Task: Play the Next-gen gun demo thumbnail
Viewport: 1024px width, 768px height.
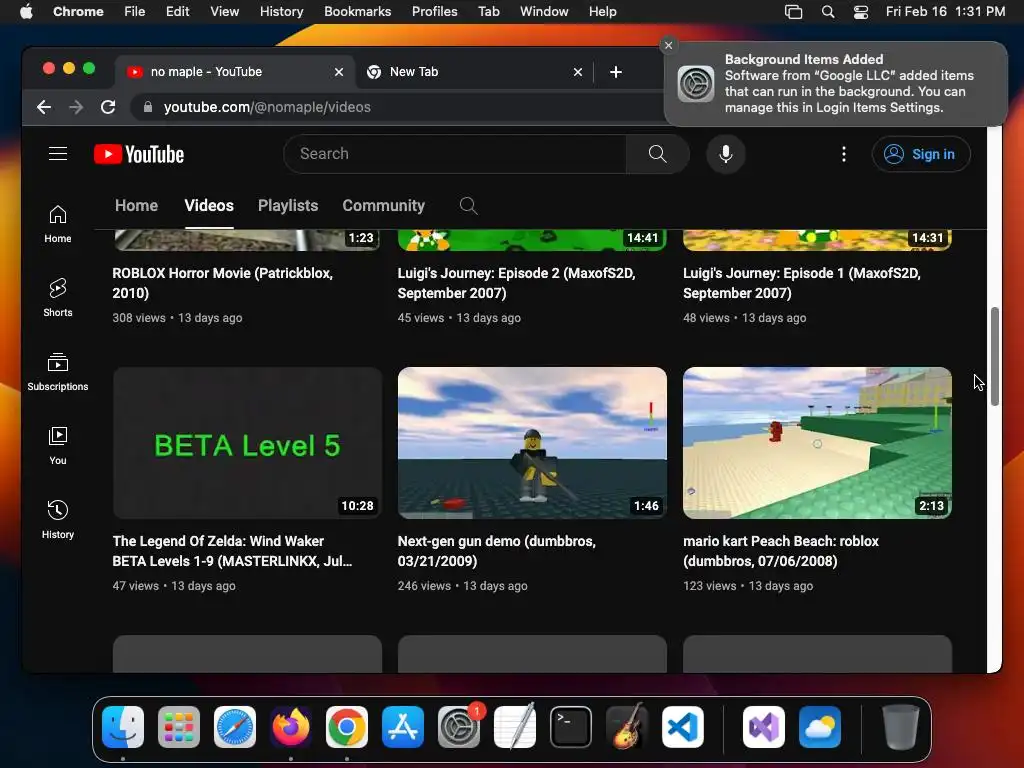Action: click(532, 443)
